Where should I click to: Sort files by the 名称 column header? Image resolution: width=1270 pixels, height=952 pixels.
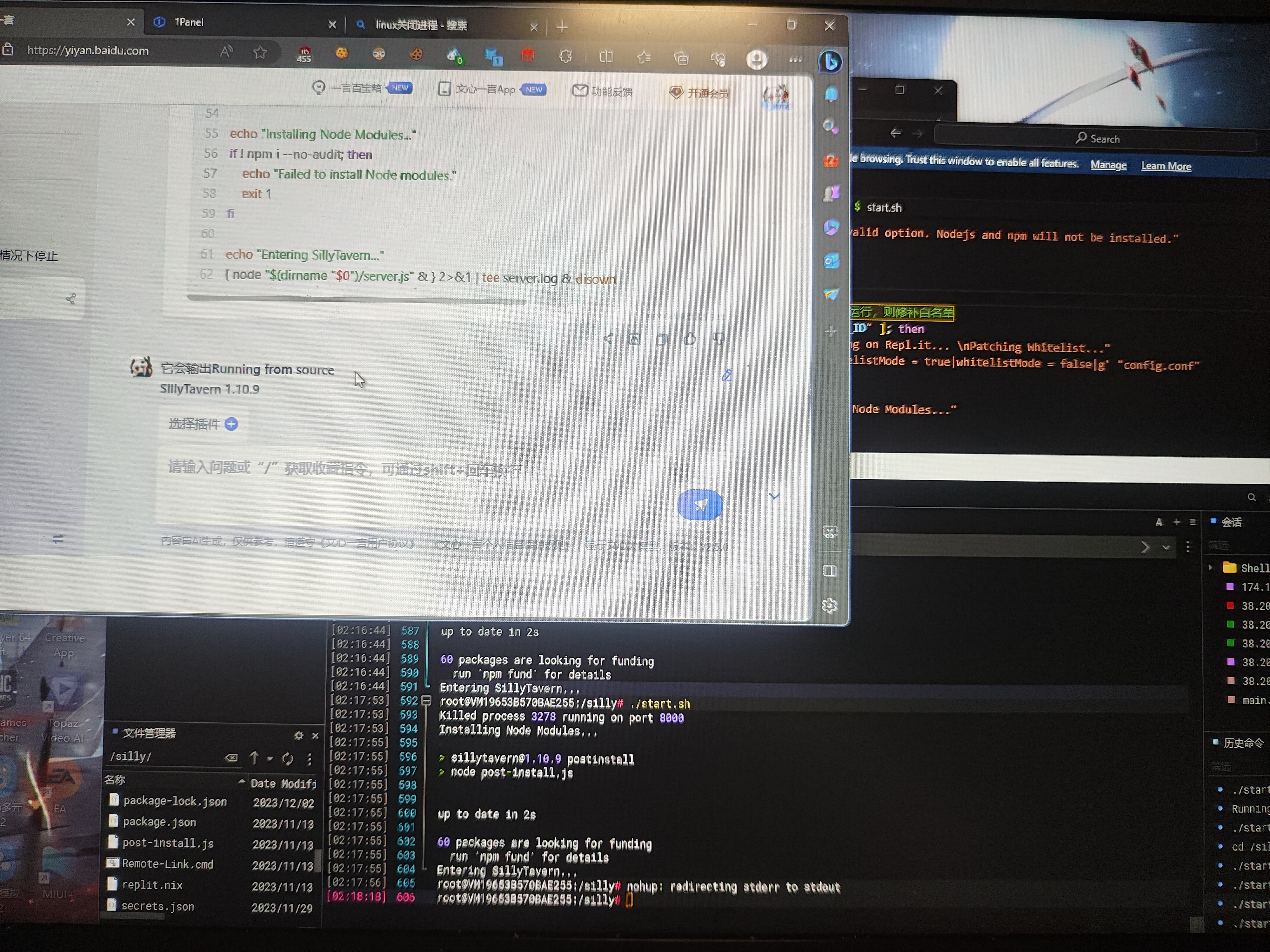[x=115, y=780]
